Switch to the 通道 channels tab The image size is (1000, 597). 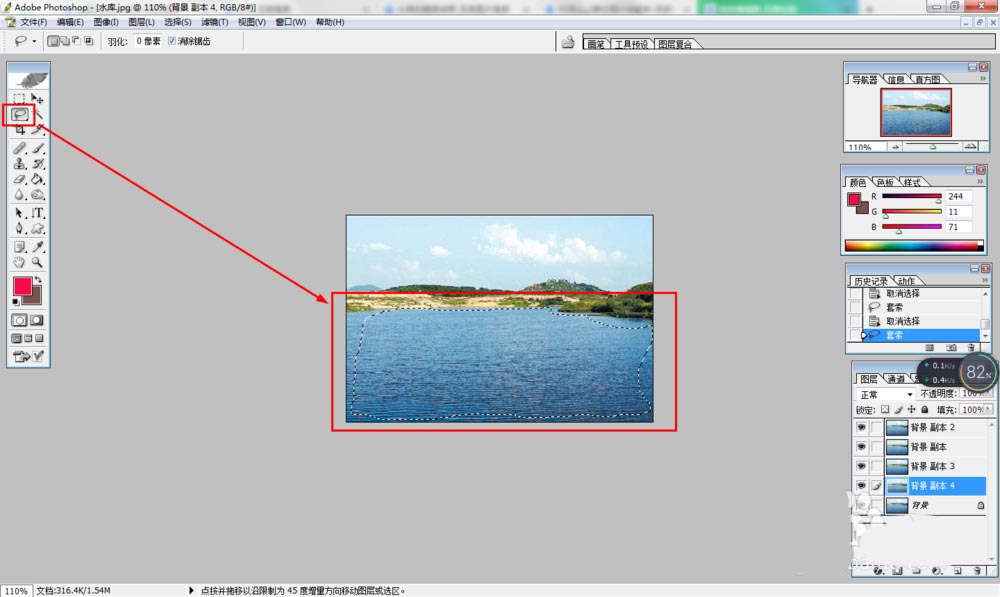click(896, 379)
